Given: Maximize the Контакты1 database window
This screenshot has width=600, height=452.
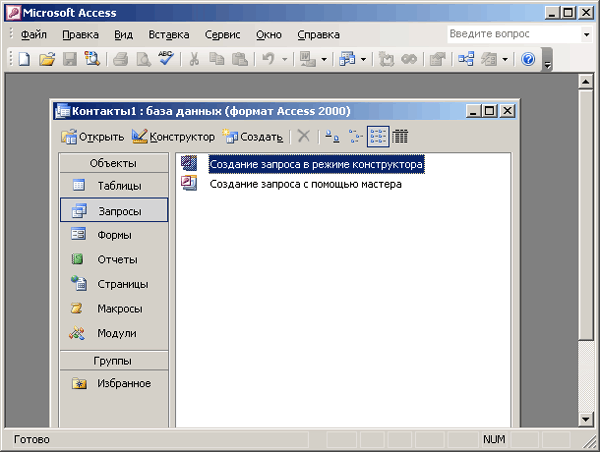Looking at the screenshot, I should tap(489, 111).
